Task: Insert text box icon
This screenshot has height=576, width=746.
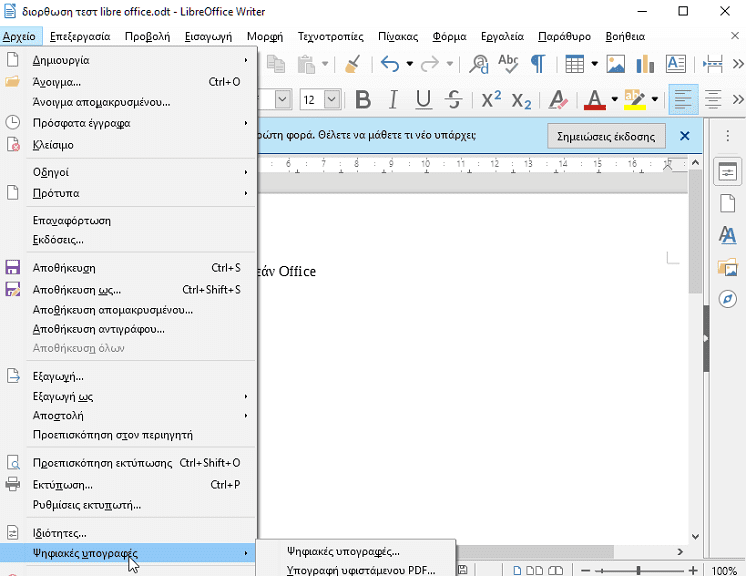Action: click(676, 64)
